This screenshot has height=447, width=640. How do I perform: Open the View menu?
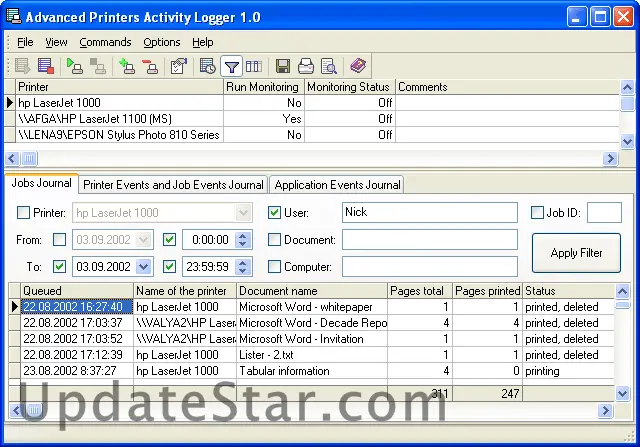pyautogui.click(x=56, y=42)
